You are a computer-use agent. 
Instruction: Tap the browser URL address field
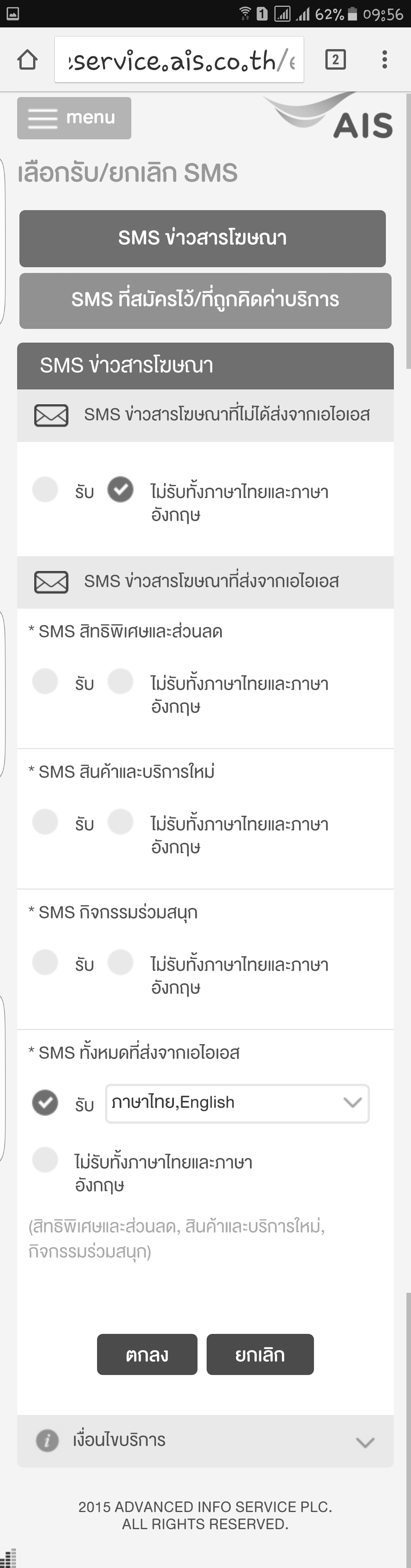(x=179, y=60)
